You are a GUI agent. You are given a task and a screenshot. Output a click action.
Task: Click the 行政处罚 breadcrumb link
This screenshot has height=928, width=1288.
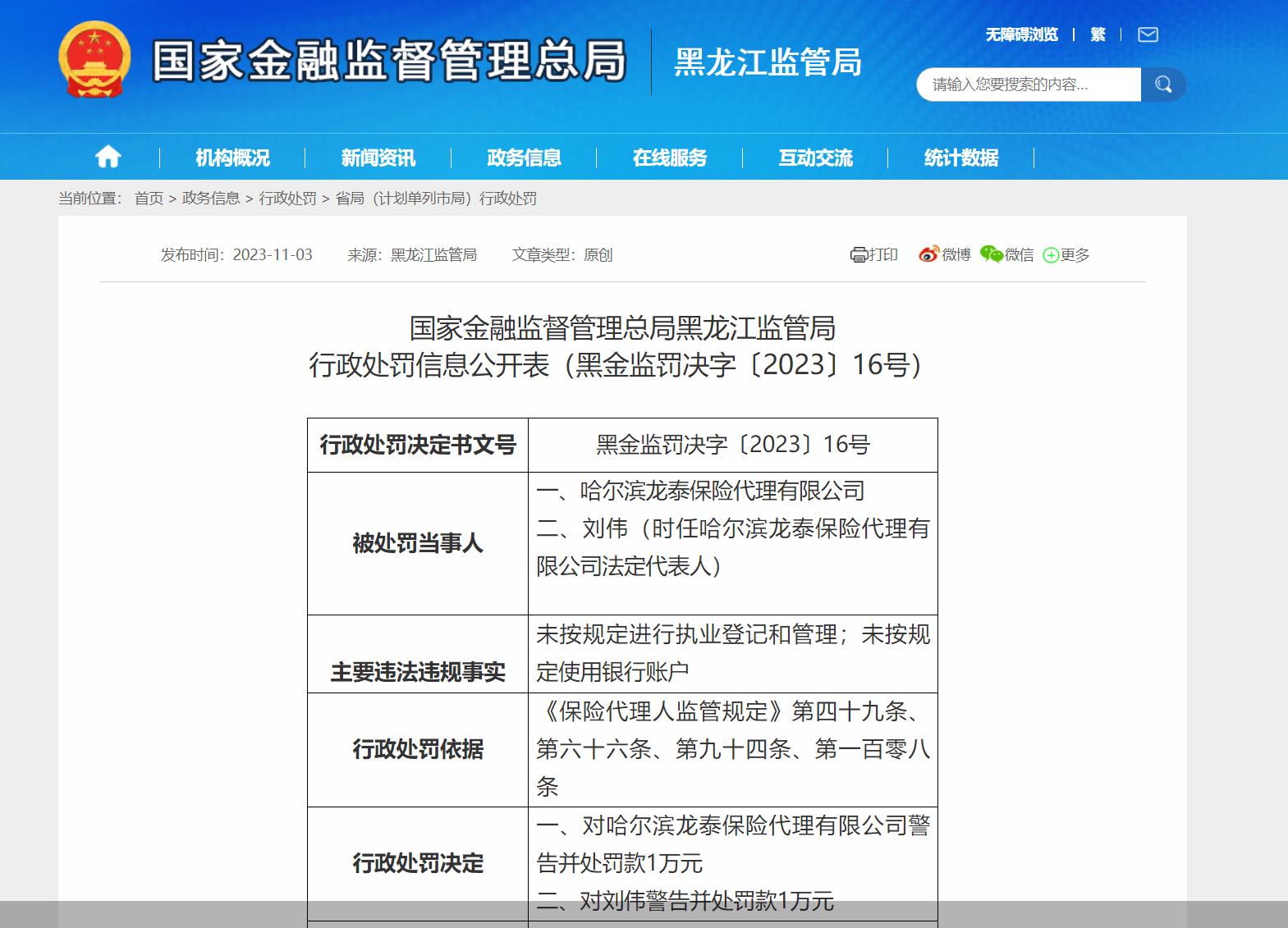[288, 199]
